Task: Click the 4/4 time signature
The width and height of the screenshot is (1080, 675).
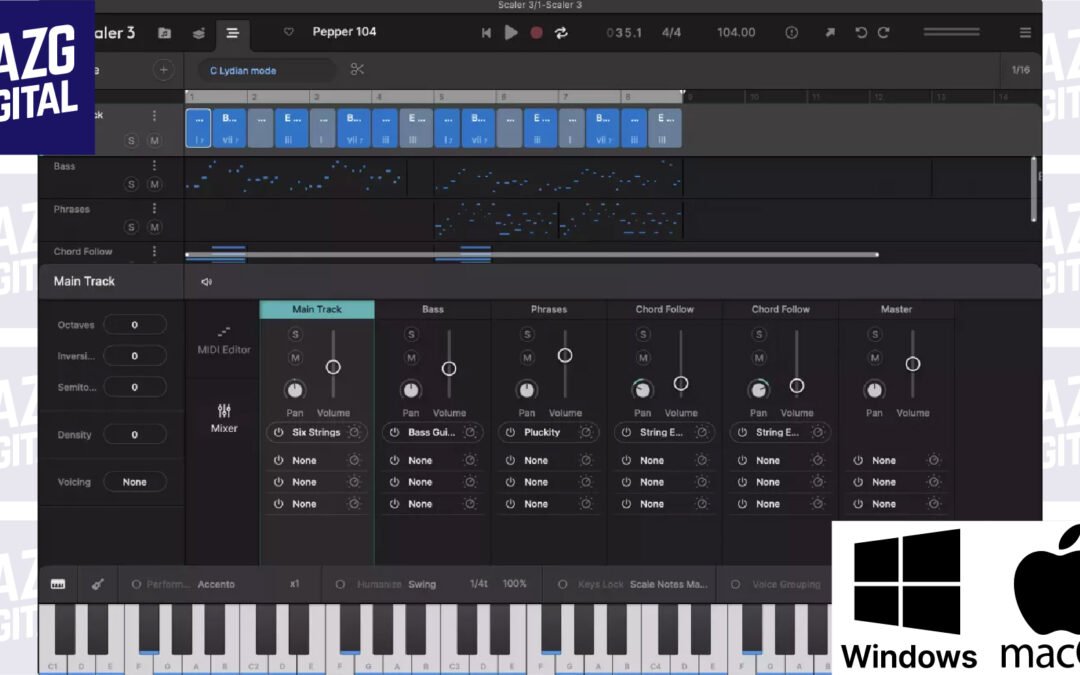Action: [671, 32]
